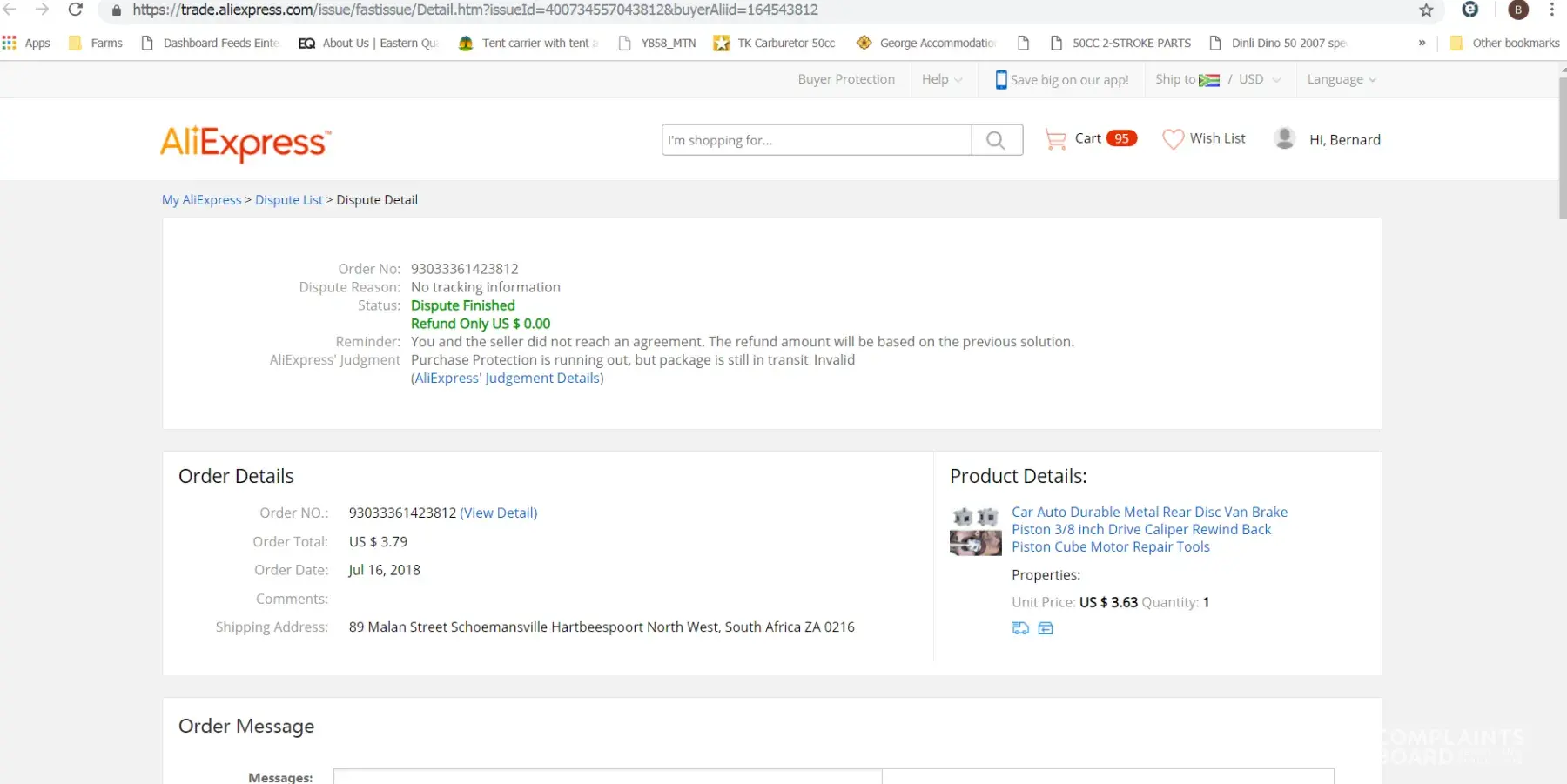Click View Detail next to order number
This screenshot has width=1567, height=784.
coord(498,513)
